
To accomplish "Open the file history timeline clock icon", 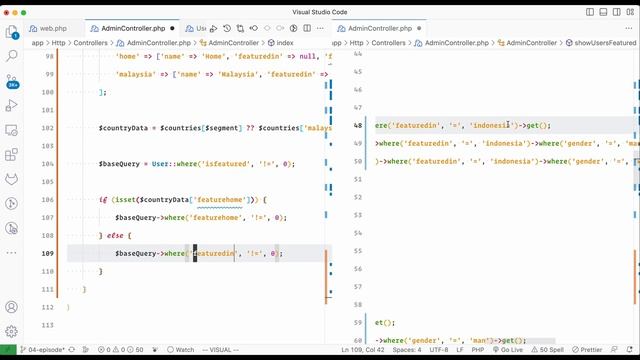I will click(227, 28).
